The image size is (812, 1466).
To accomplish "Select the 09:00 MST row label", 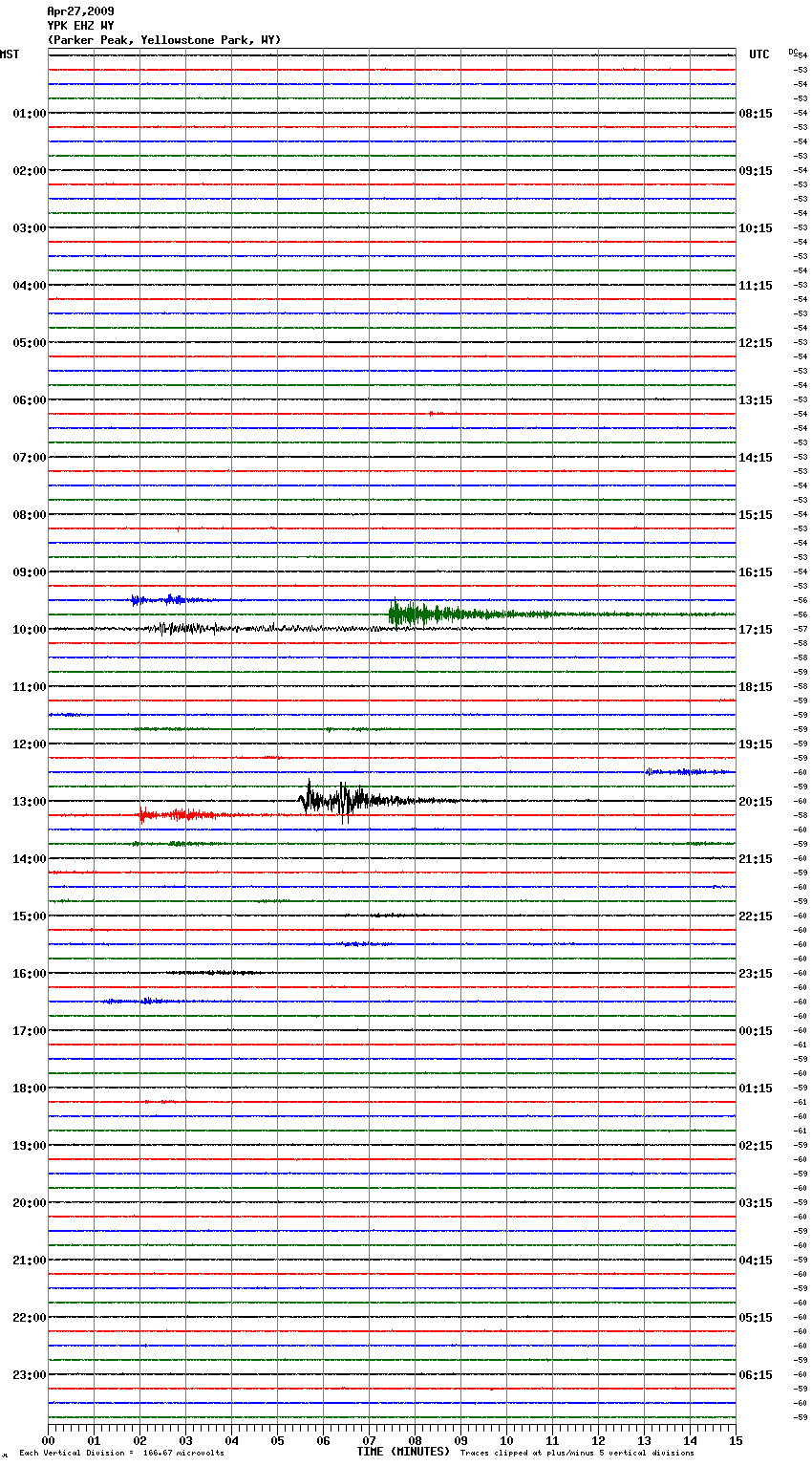I will tap(30, 572).
